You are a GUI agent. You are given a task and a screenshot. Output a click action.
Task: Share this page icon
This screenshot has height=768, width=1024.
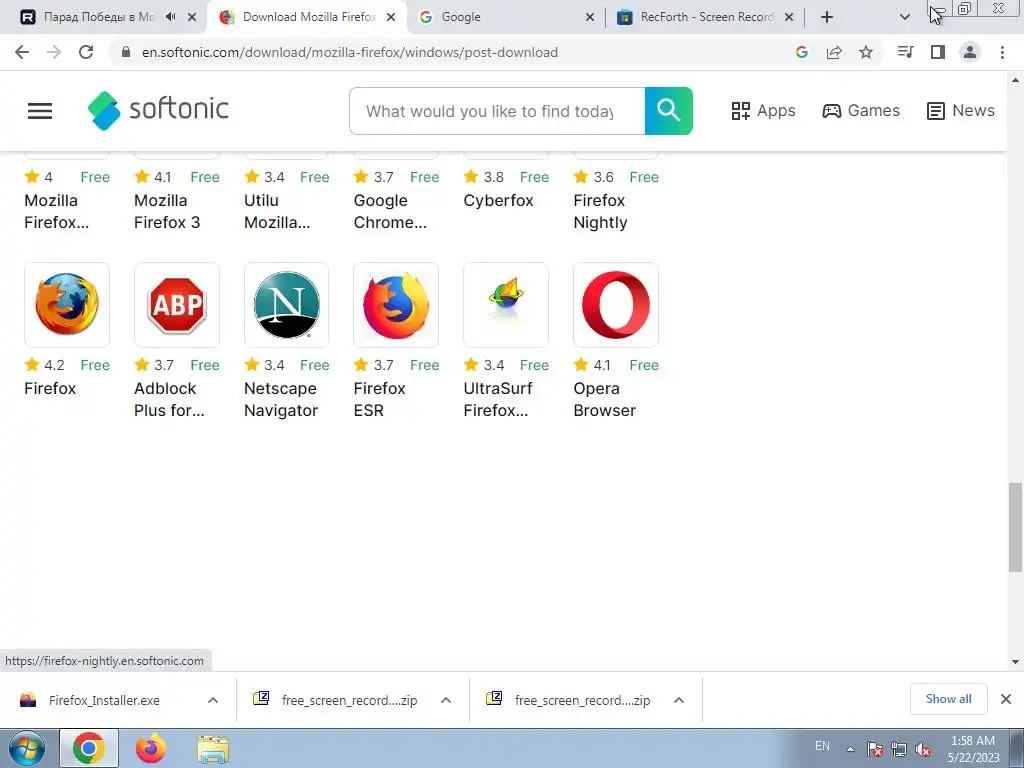pyautogui.click(x=834, y=52)
